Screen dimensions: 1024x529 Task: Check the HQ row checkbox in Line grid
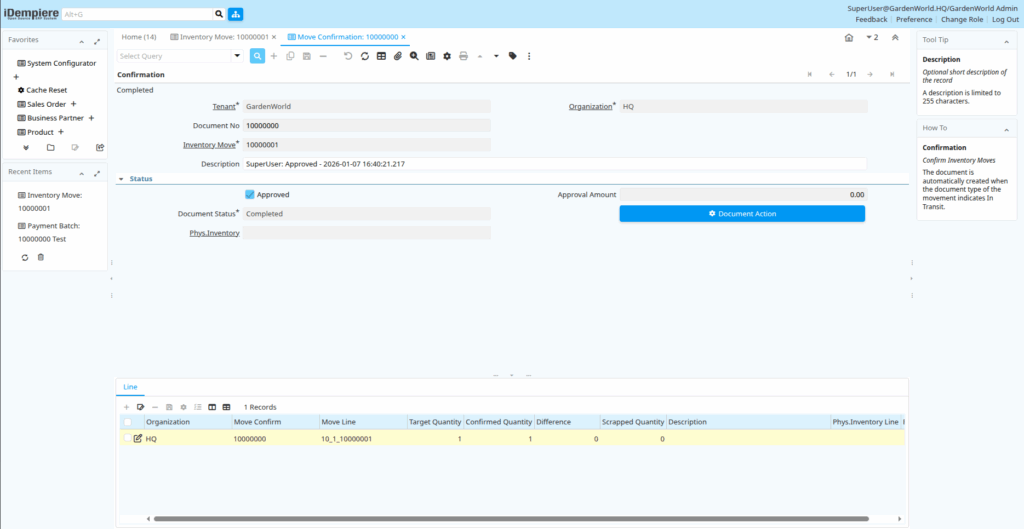(128, 439)
